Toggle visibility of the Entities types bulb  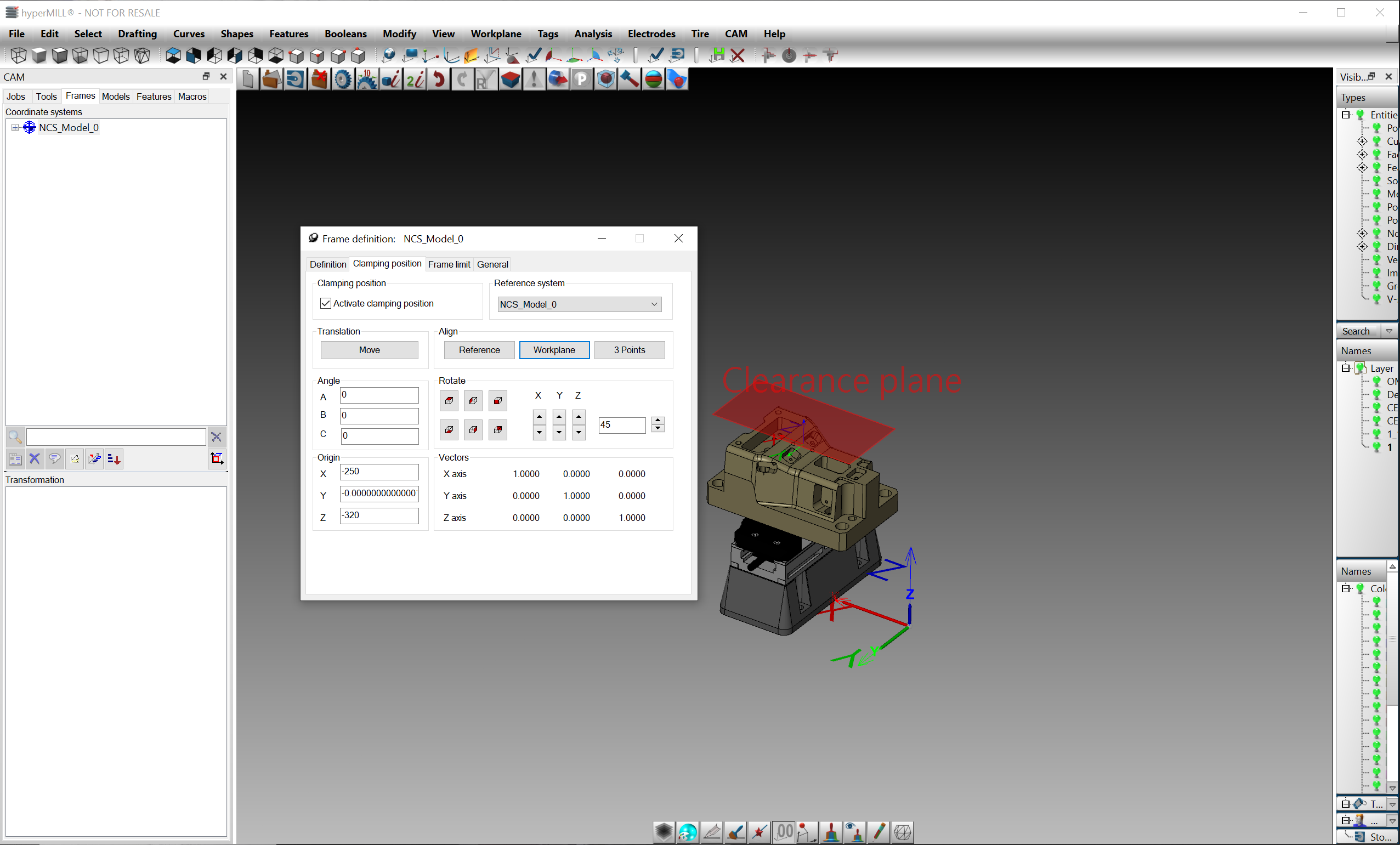1360,115
